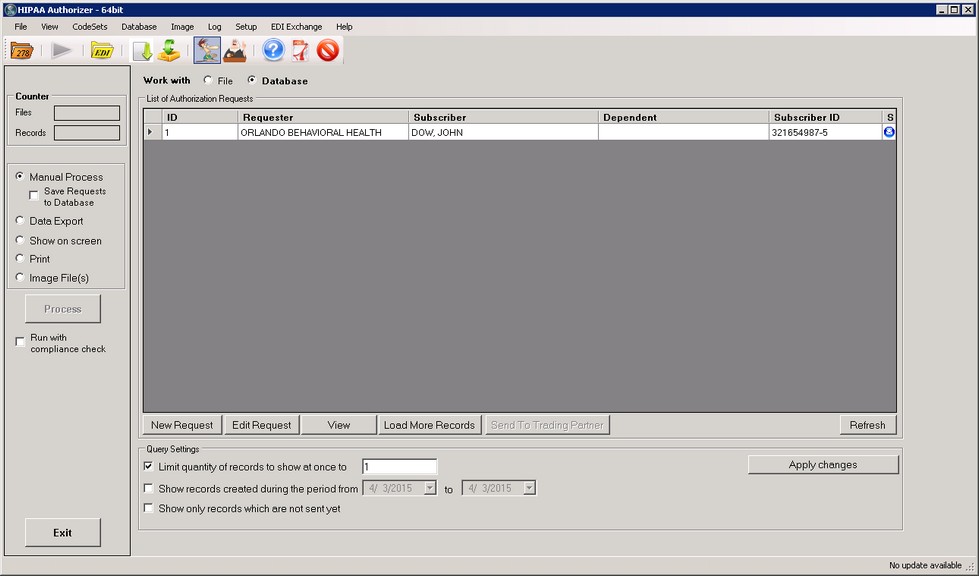Click the Apply changes button

coord(822,465)
